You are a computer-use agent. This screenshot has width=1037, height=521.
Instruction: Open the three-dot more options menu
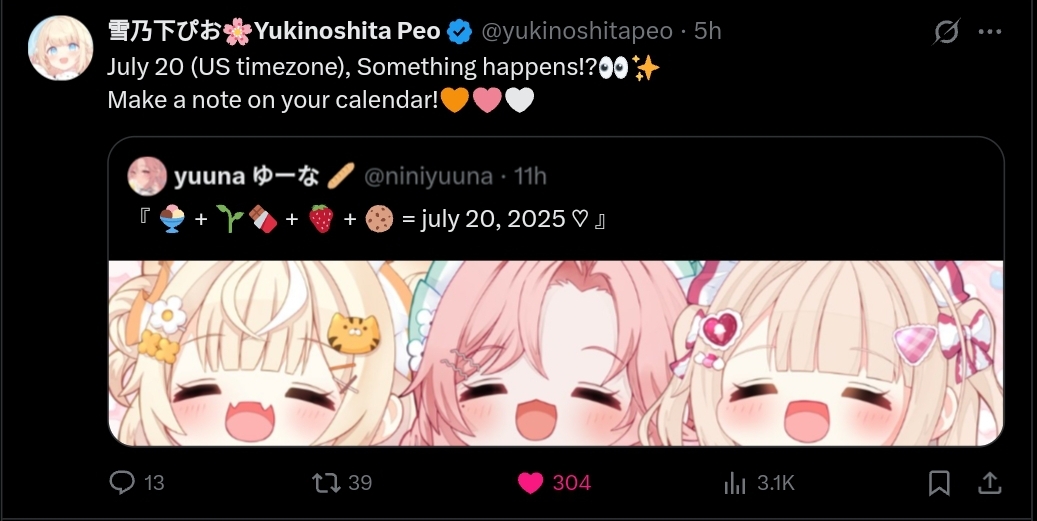click(989, 31)
